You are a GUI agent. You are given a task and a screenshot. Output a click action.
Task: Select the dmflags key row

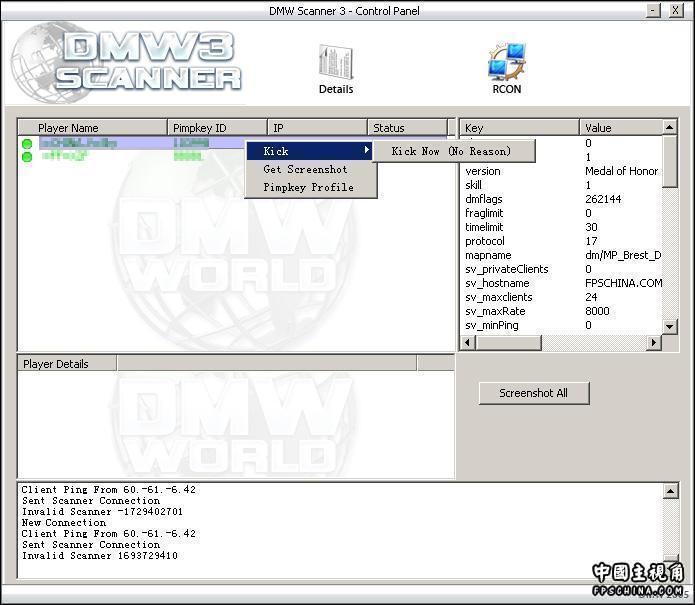[x=562, y=199]
